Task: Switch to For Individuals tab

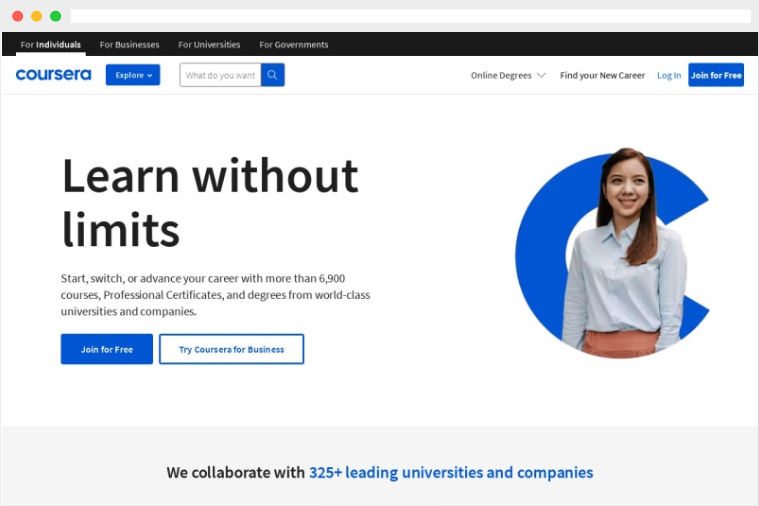Action: point(51,45)
